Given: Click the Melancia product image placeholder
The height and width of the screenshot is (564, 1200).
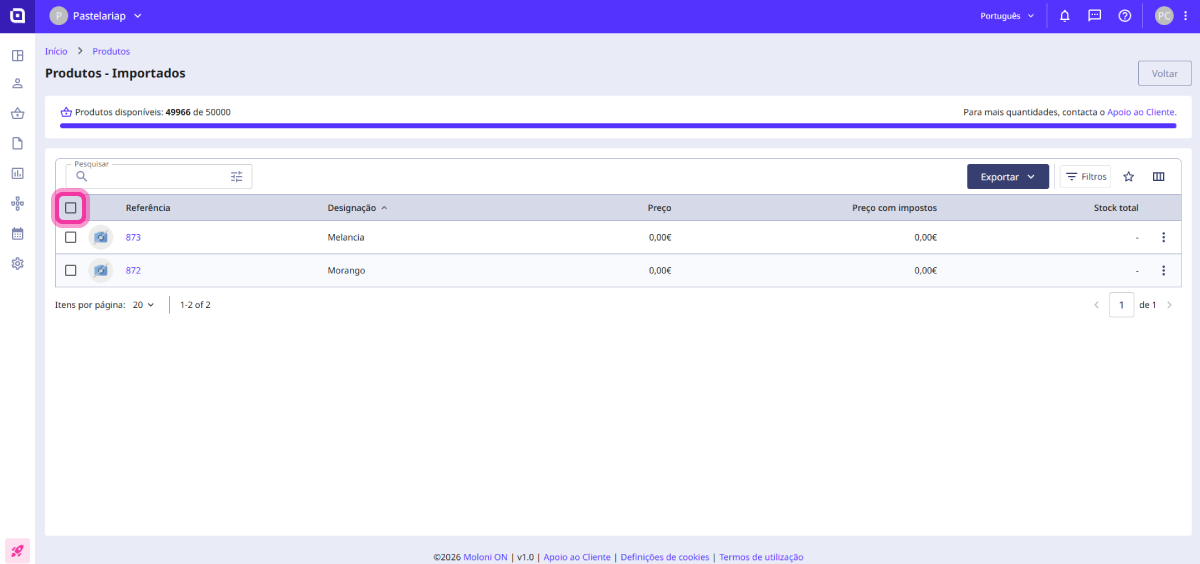Looking at the screenshot, I should point(101,237).
